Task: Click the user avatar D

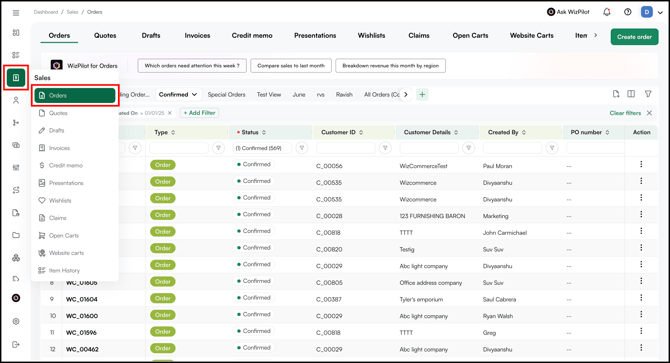Action: click(646, 12)
